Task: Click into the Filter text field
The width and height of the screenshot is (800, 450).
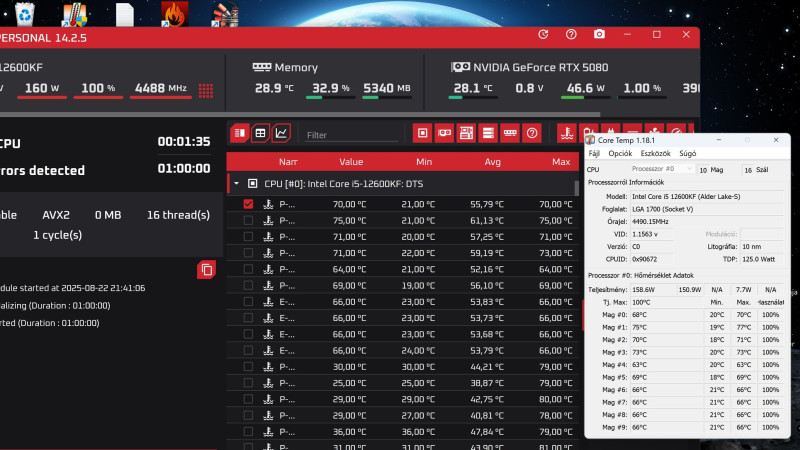Action: tap(351, 135)
